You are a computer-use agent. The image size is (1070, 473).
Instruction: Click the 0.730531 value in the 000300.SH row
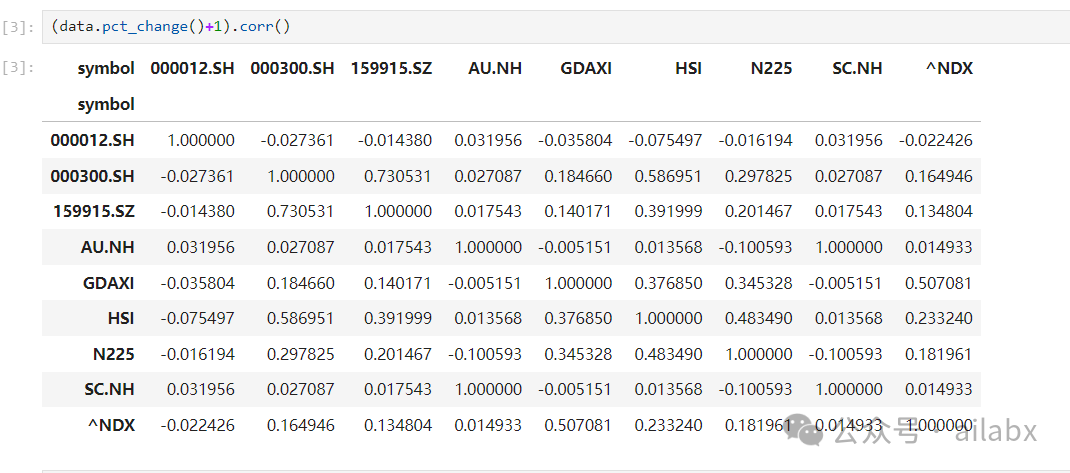click(398, 176)
